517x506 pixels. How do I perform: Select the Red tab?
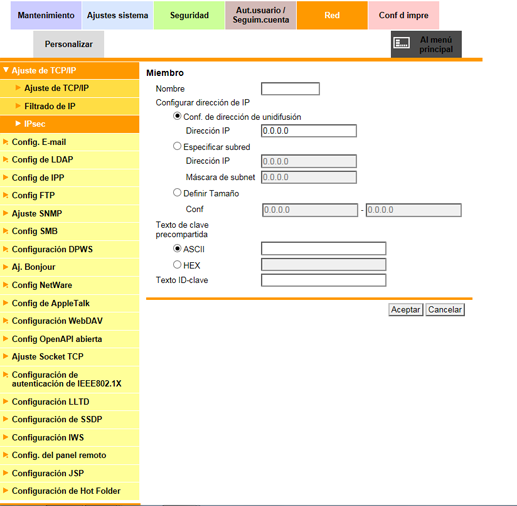[x=332, y=15]
